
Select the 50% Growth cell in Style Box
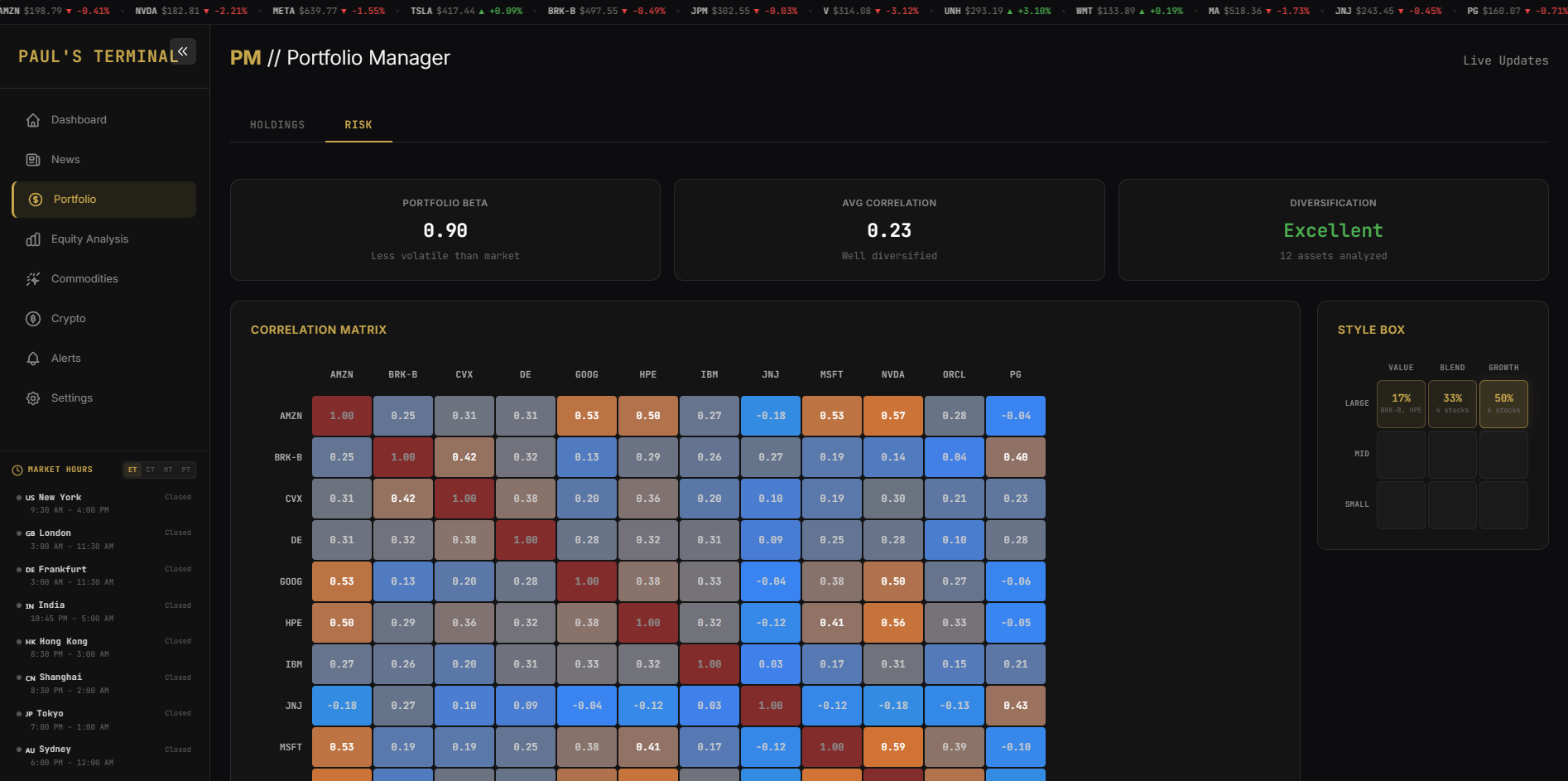[1503, 403]
